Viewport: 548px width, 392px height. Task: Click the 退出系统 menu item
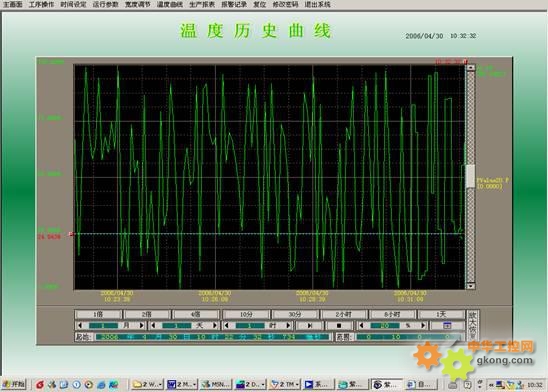[x=317, y=5]
